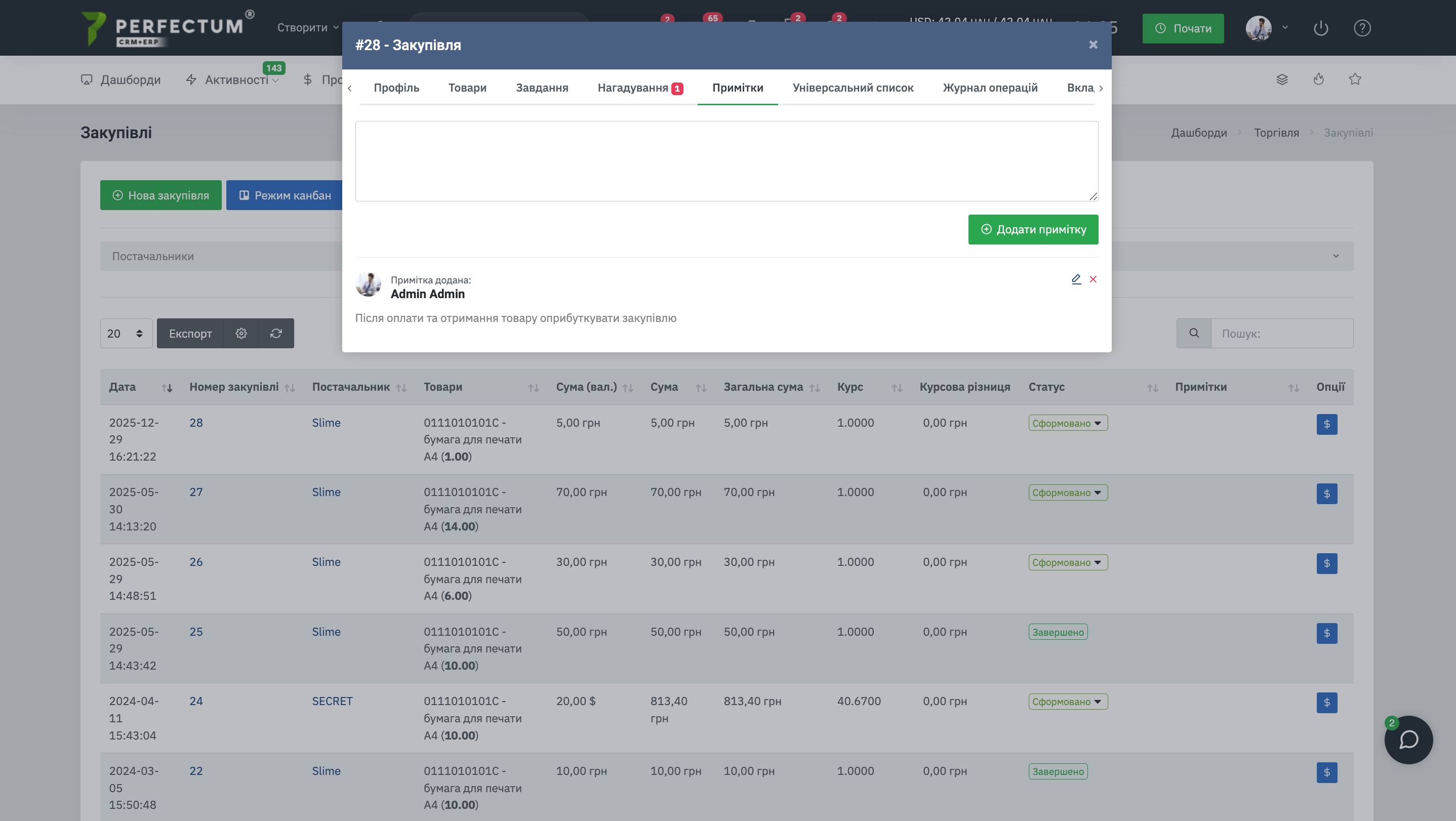Open the layers stack icon
1456x821 pixels.
(1282, 79)
